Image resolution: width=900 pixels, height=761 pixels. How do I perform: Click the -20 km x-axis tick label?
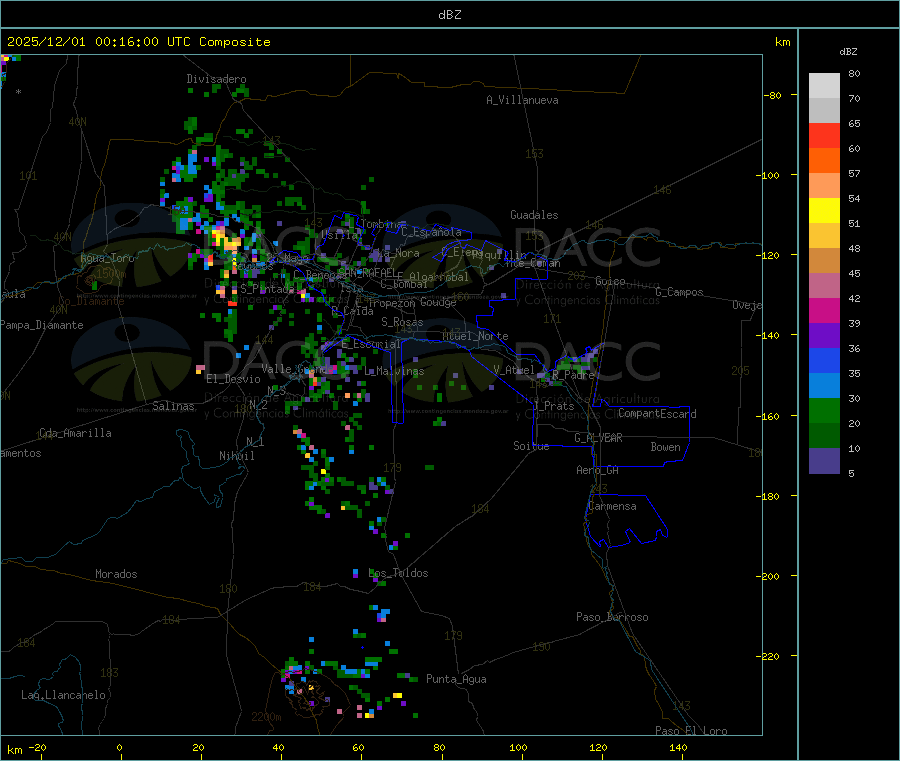37,747
